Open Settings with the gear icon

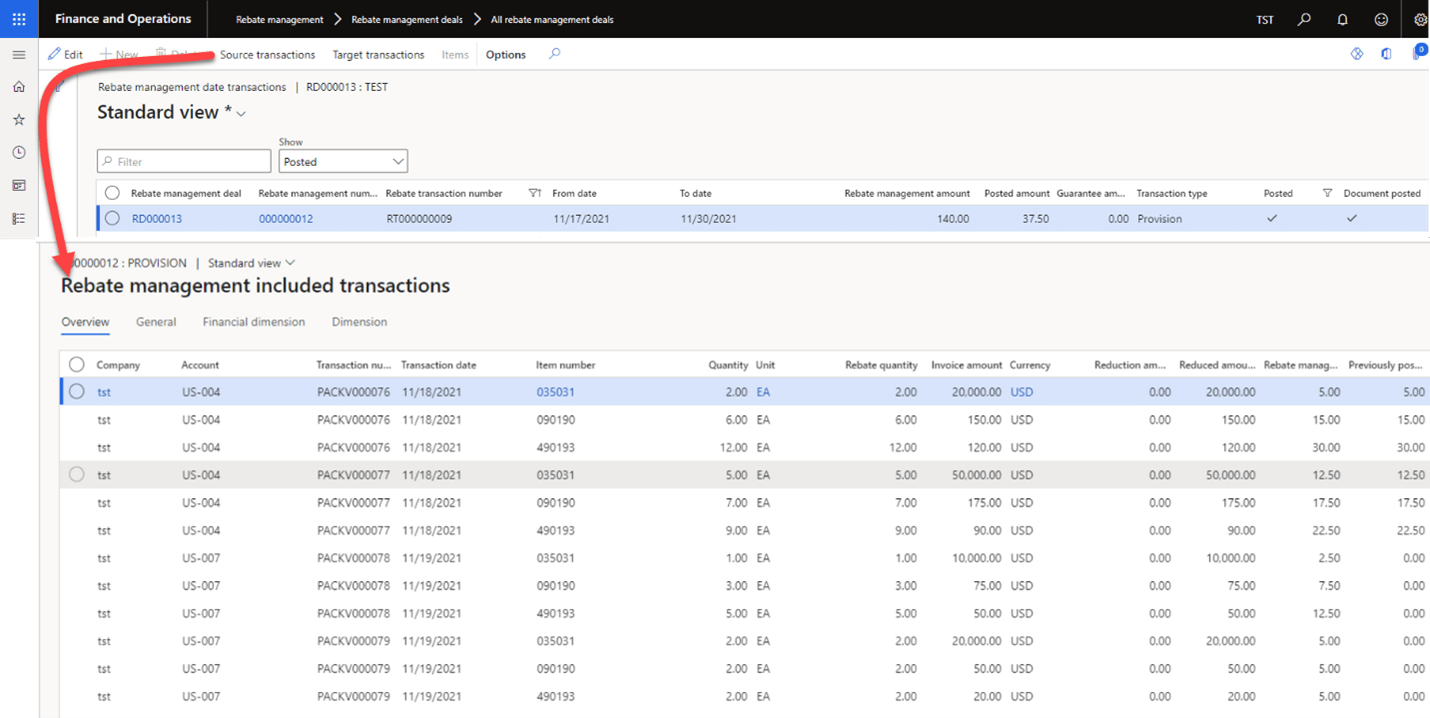coord(1419,19)
